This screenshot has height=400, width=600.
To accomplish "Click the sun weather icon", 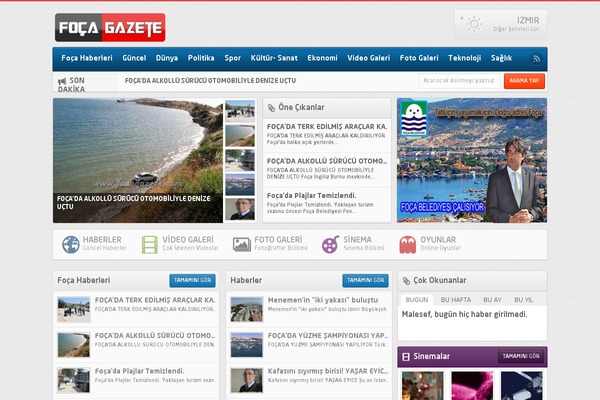I will pos(473,24).
